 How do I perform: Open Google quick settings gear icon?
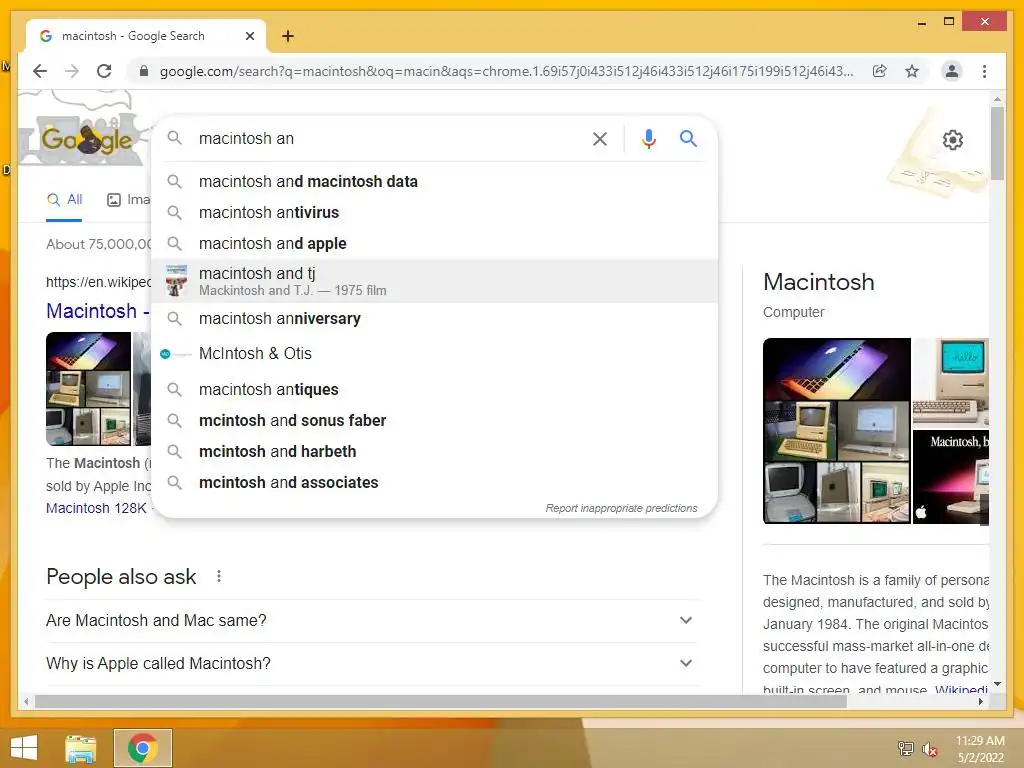click(953, 140)
